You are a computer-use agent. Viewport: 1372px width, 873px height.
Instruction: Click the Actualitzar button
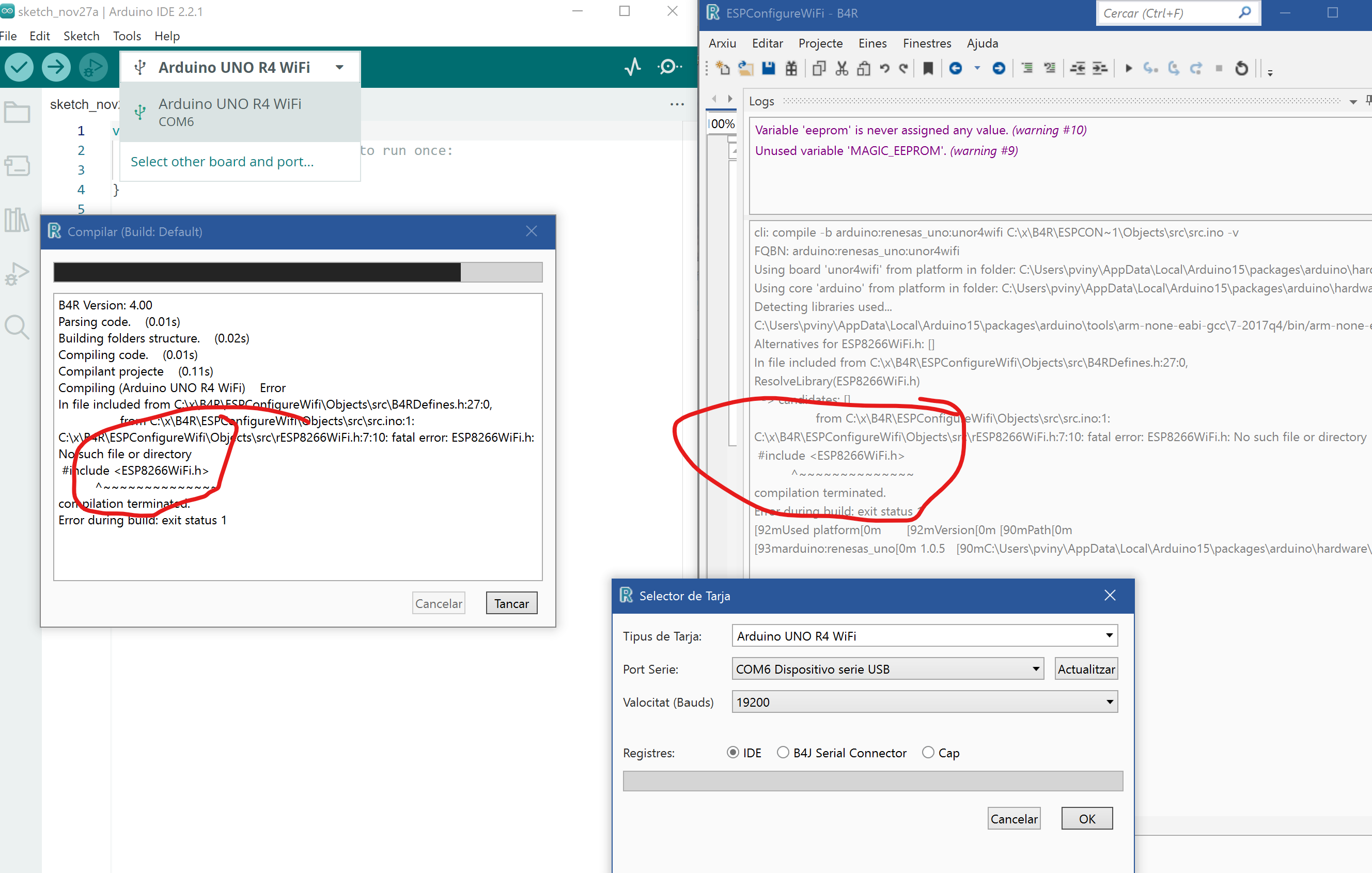1086,668
